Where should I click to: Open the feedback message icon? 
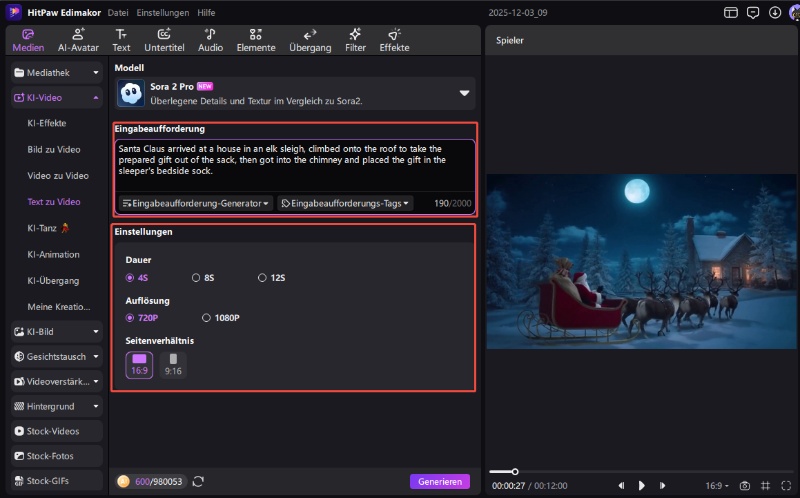tap(753, 13)
